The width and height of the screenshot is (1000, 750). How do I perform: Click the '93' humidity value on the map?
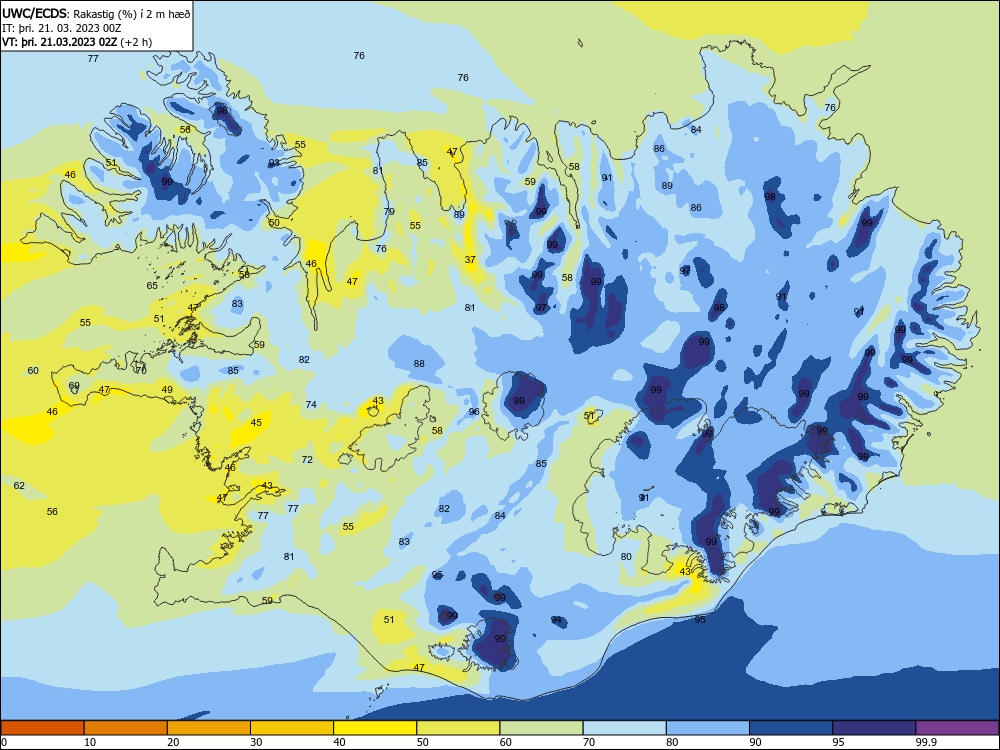point(274,163)
